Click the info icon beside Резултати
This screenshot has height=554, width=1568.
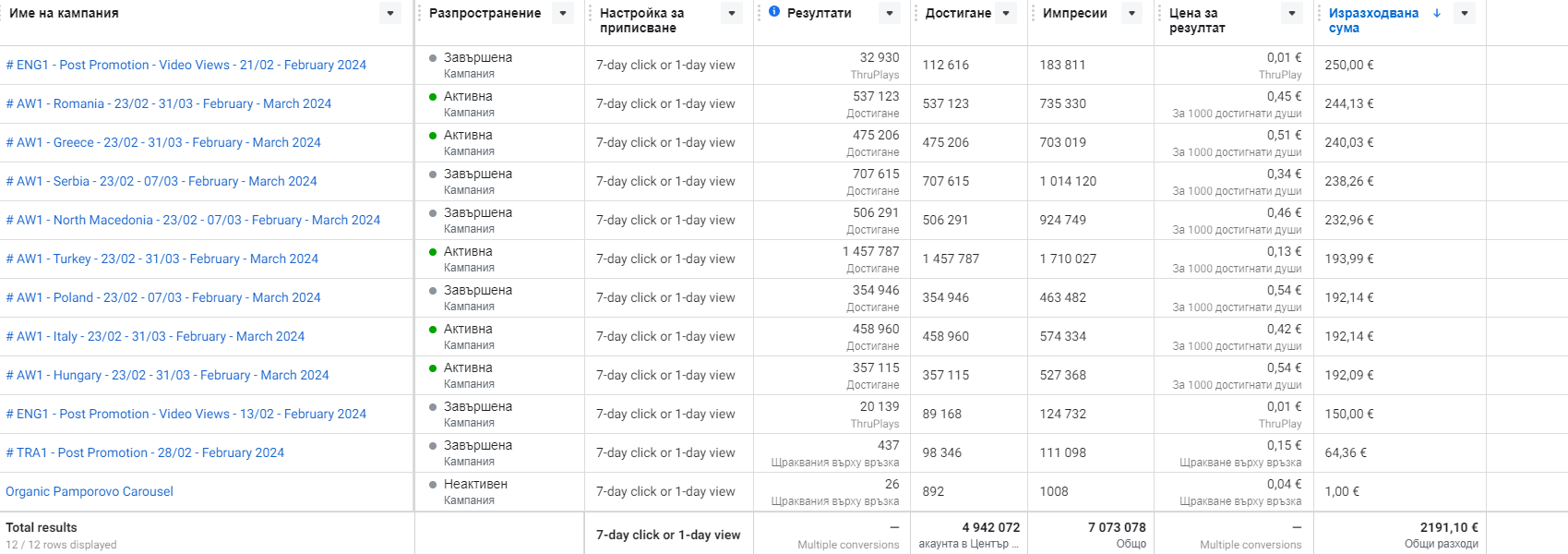[773, 12]
